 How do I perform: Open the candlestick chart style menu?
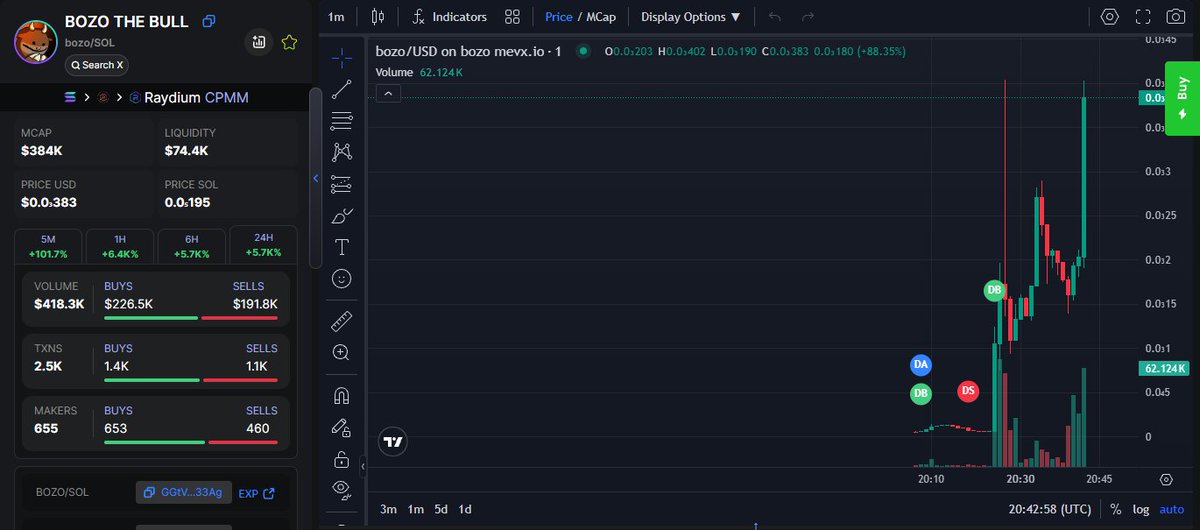pos(377,17)
